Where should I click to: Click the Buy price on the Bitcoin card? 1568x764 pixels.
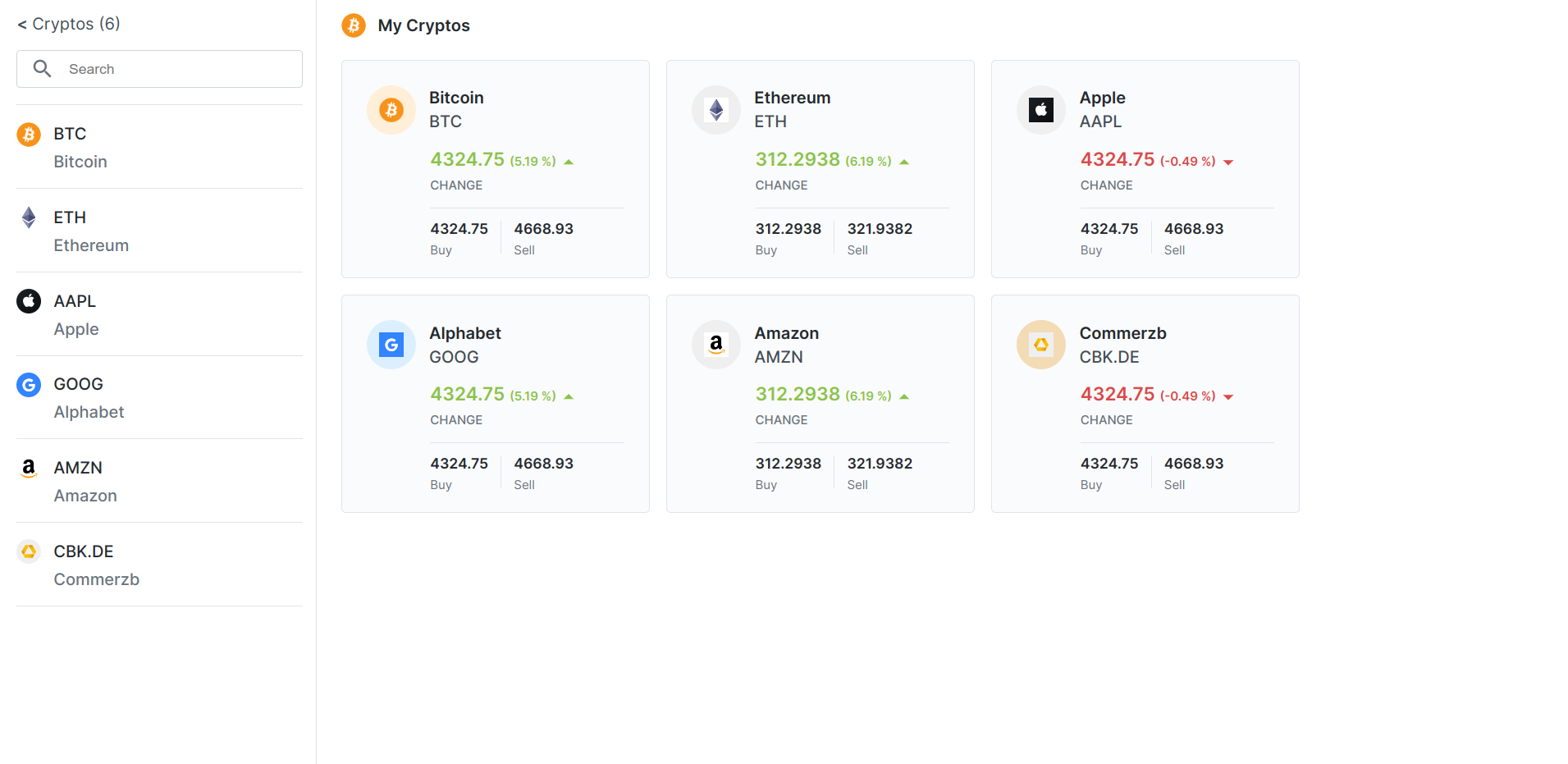pyautogui.click(x=459, y=229)
